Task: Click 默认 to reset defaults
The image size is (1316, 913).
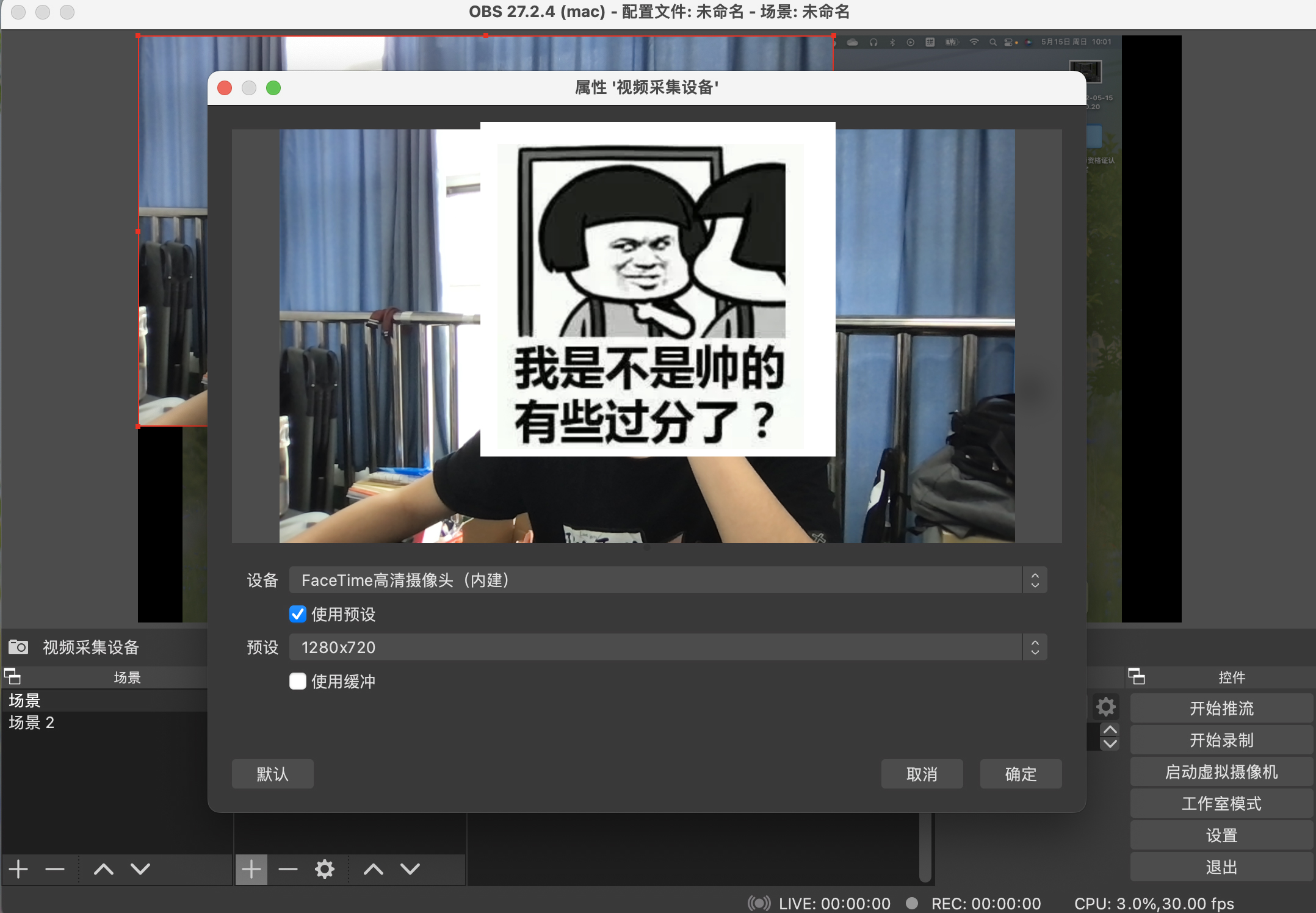Action: (272, 774)
